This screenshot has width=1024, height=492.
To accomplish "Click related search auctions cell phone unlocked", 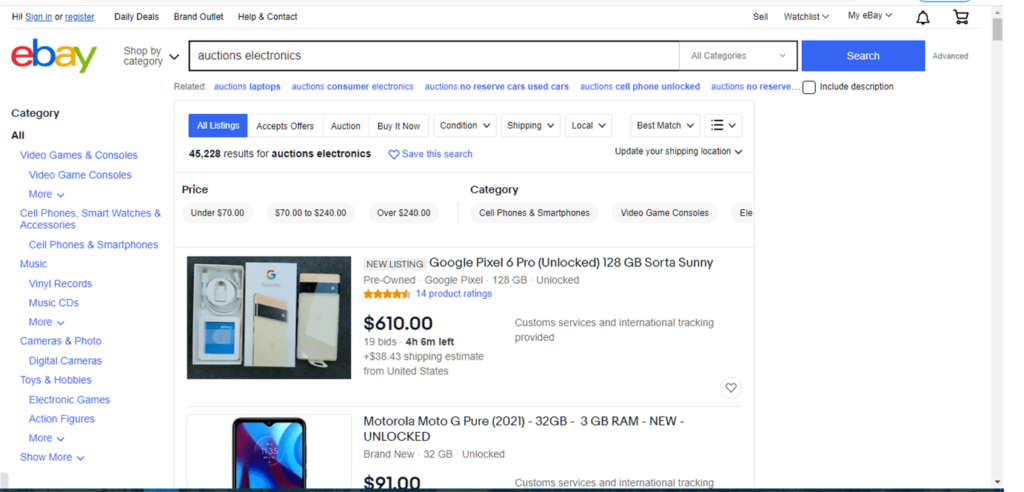I will tap(640, 86).
